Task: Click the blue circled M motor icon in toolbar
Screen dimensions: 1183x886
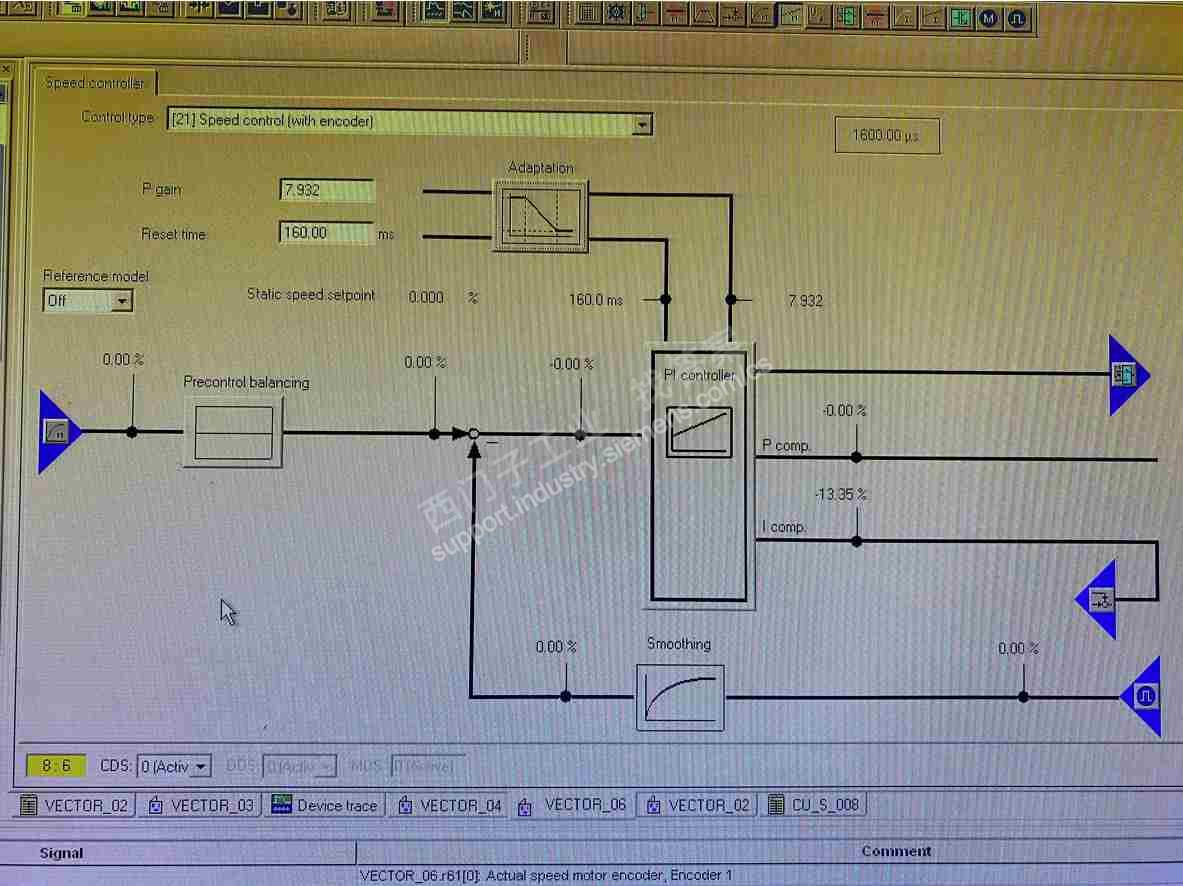Action: click(x=988, y=18)
